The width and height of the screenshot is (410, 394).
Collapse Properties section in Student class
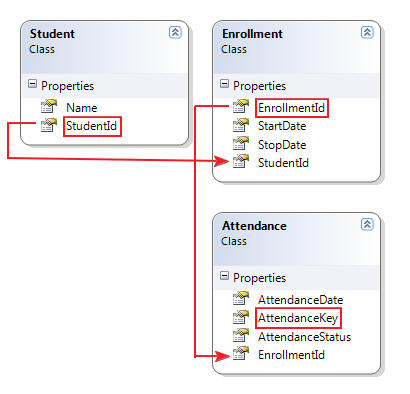tap(32, 84)
